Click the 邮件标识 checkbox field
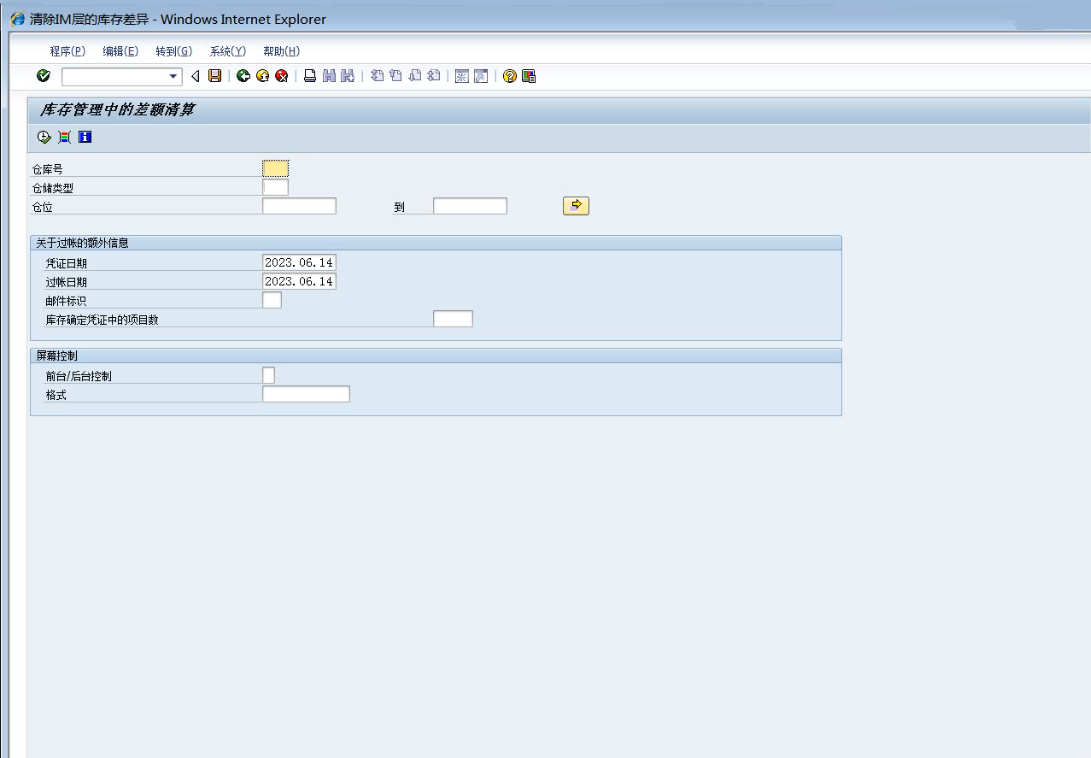This screenshot has width=1091, height=758. [x=272, y=300]
